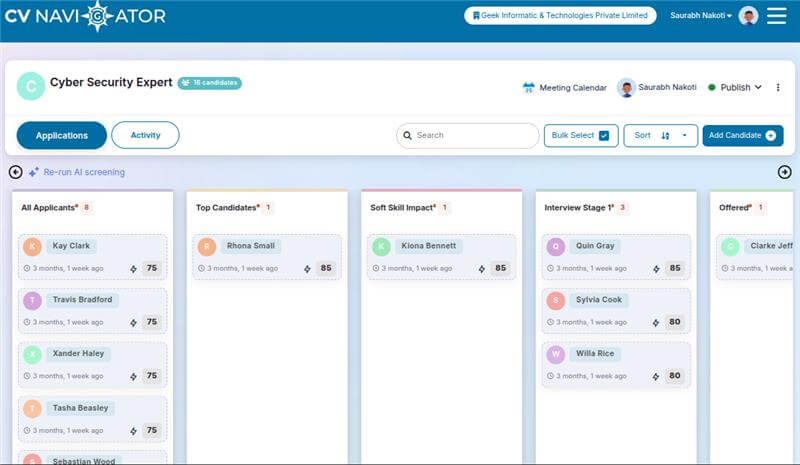Click the AI score icon on Rhona Small
Screen dimensions: 800x465
(x=307, y=268)
